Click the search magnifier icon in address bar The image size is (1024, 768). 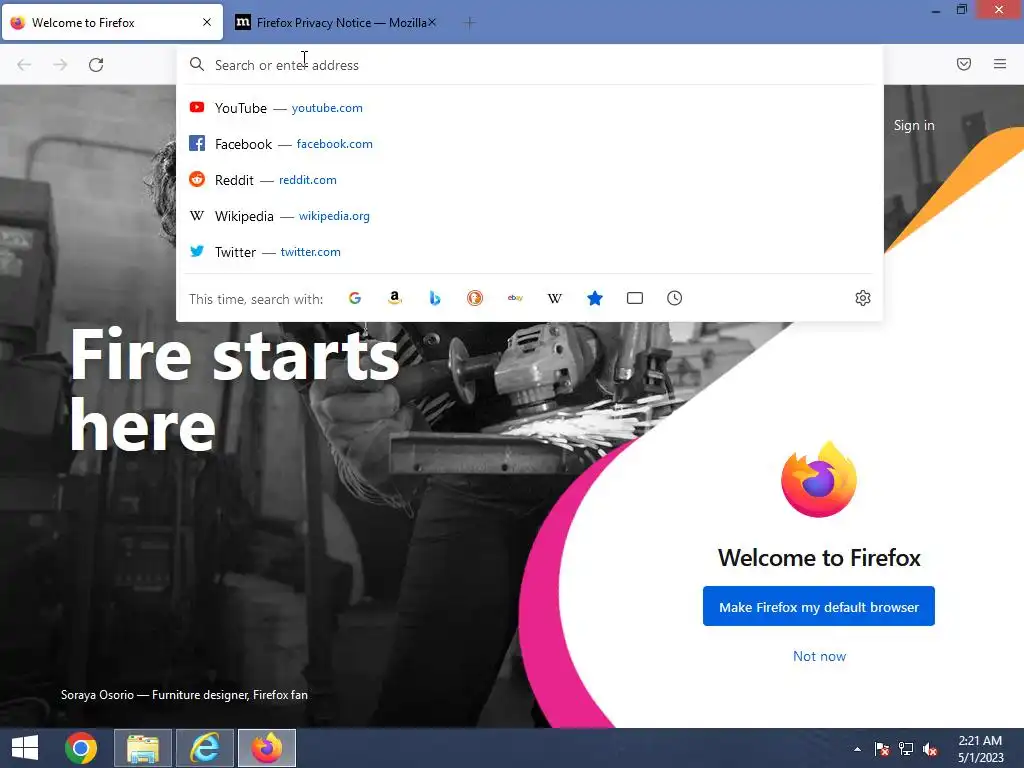(197, 64)
